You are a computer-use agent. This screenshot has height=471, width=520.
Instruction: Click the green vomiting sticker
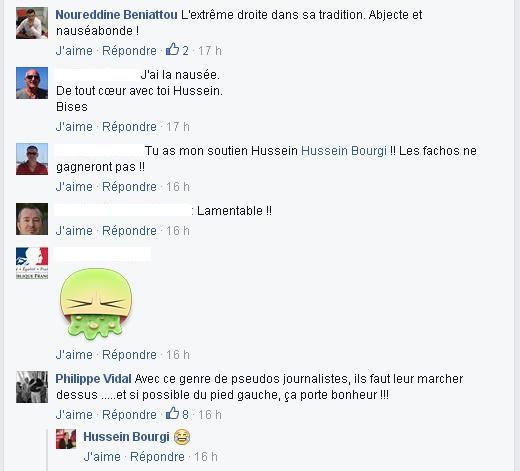coord(96,304)
